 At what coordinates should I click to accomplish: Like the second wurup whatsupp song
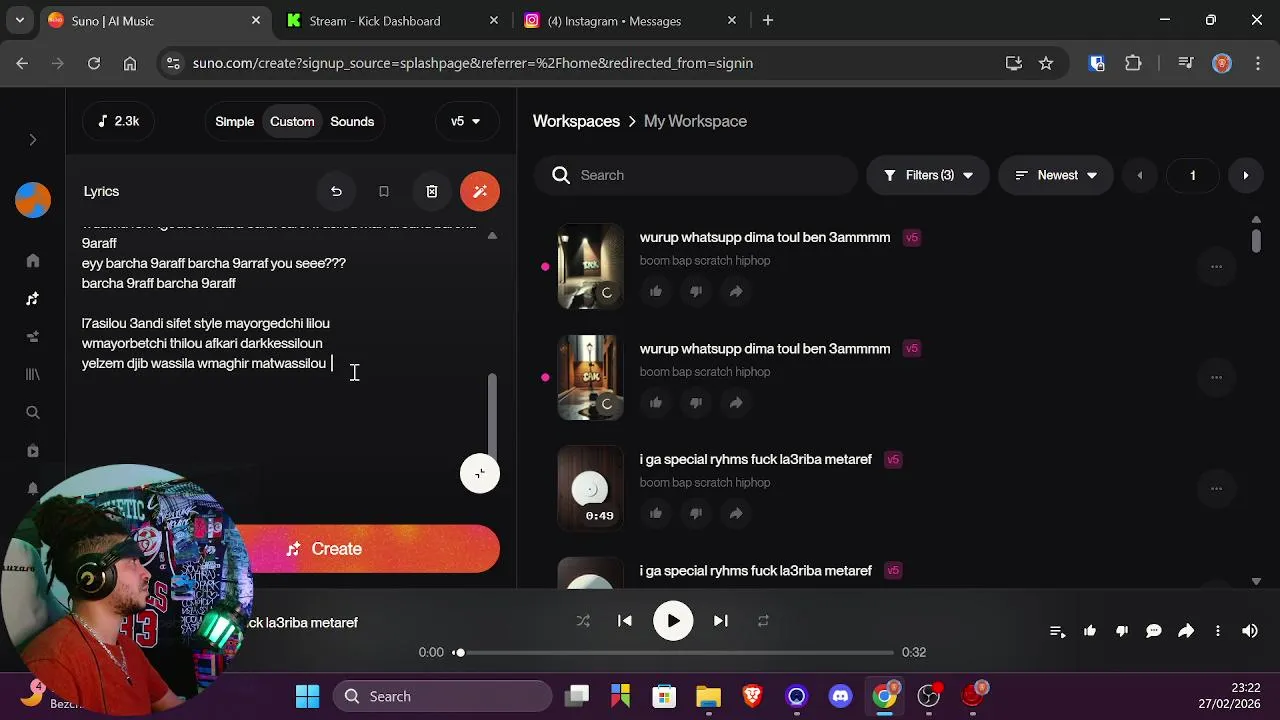[656, 402]
